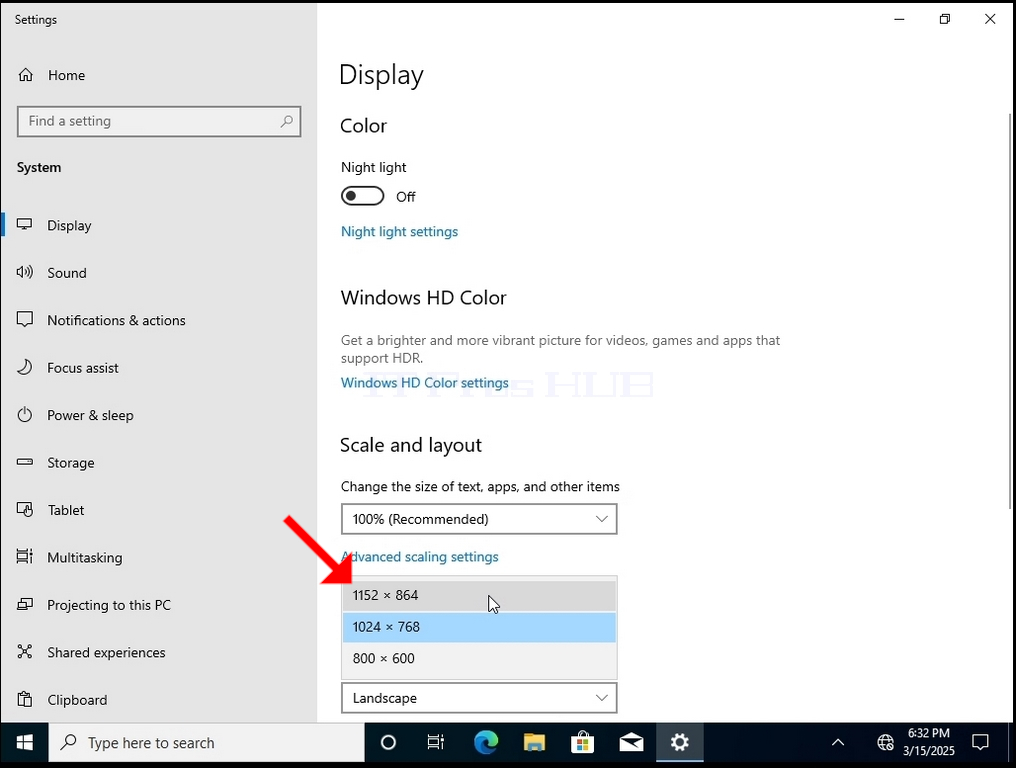The width and height of the screenshot is (1016, 768).
Task: Click the search magnifier in Find a setting
Action: (x=286, y=121)
